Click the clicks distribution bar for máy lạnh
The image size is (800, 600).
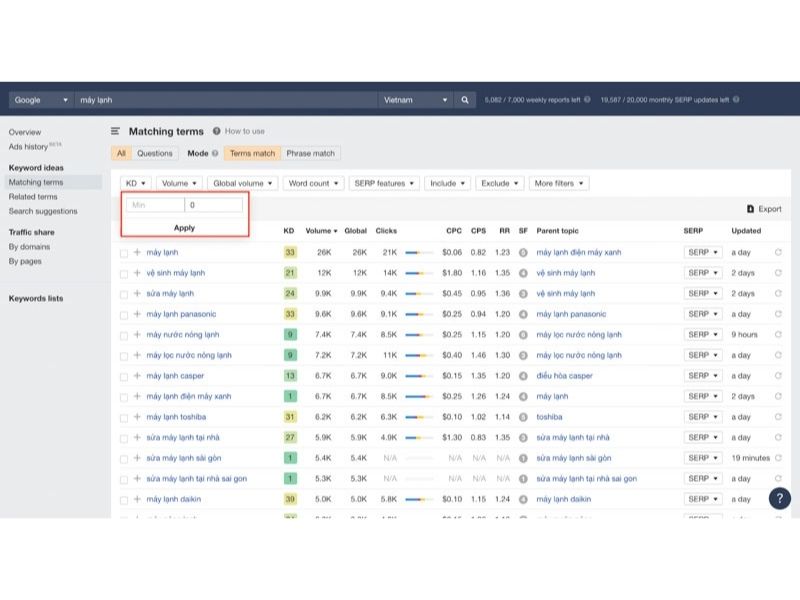419,253
